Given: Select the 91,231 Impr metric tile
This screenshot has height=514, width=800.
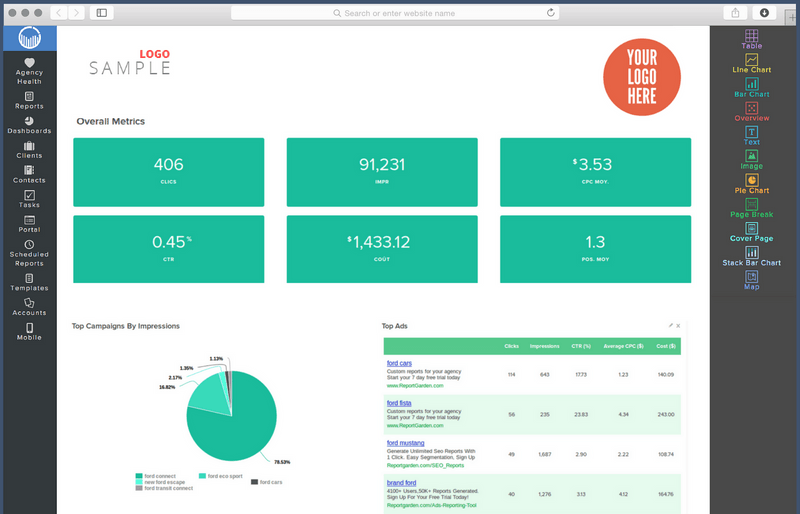Looking at the screenshot, I should point(382,172).
